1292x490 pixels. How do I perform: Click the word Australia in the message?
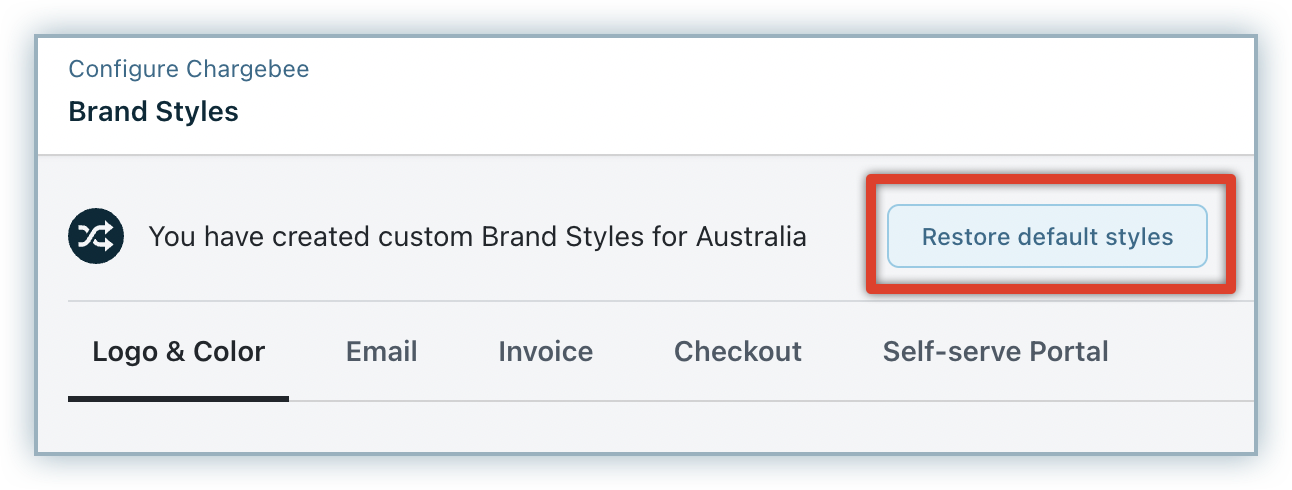pyautogui.click(x=751, y=237)
